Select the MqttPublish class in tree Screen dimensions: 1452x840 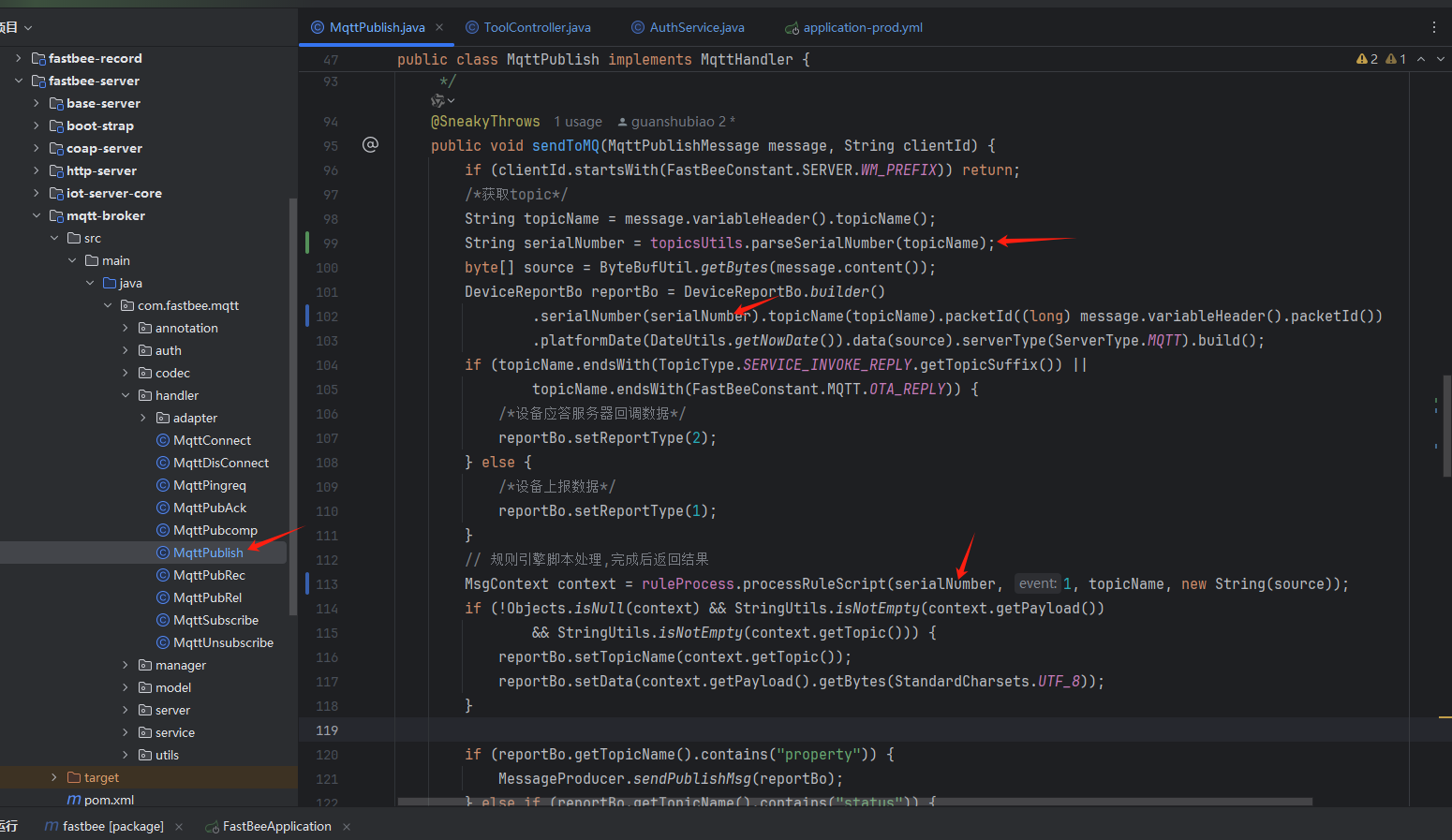(x=200, y=553)
